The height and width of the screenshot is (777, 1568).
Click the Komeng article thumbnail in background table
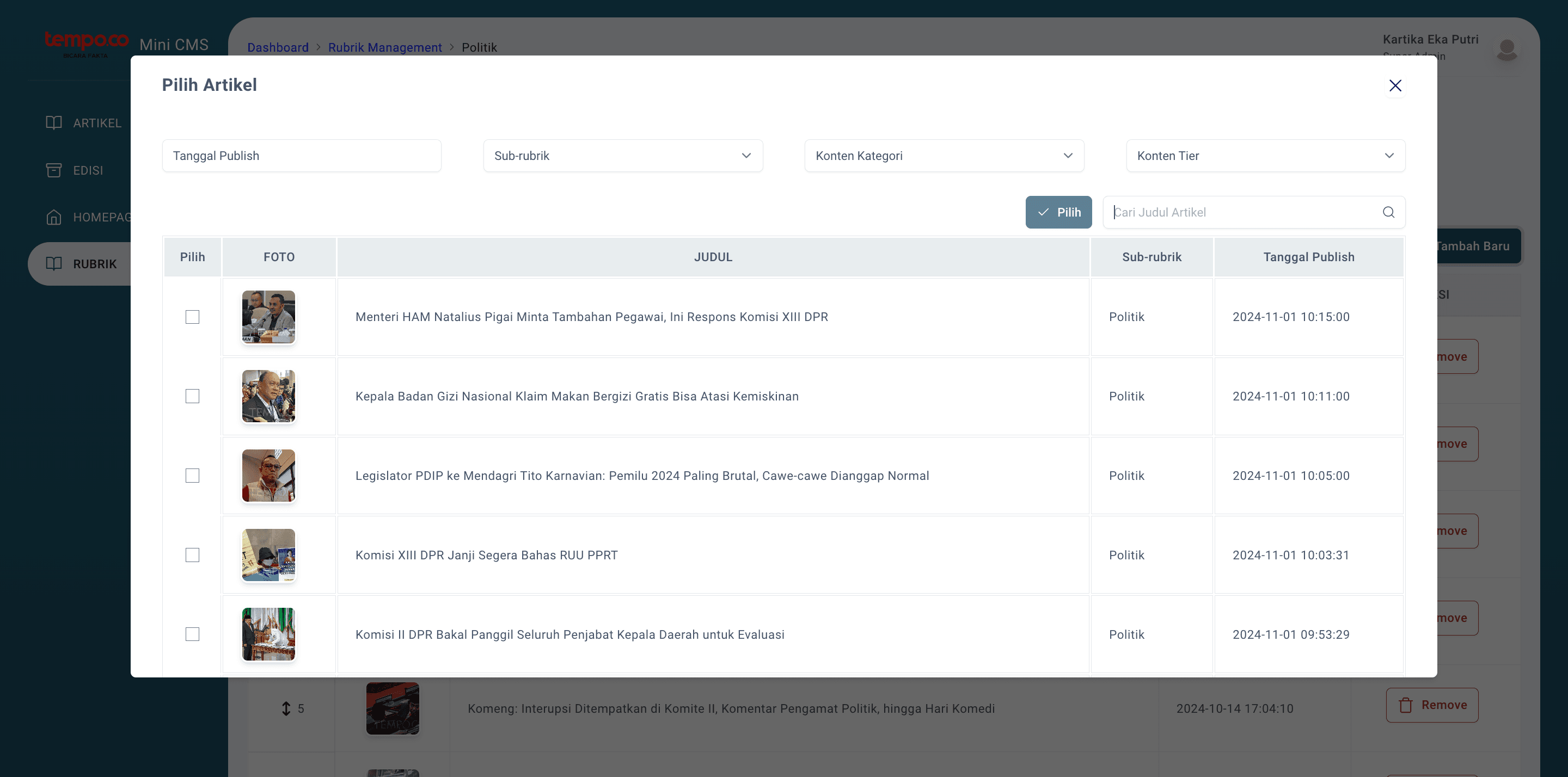coord(393,708)
